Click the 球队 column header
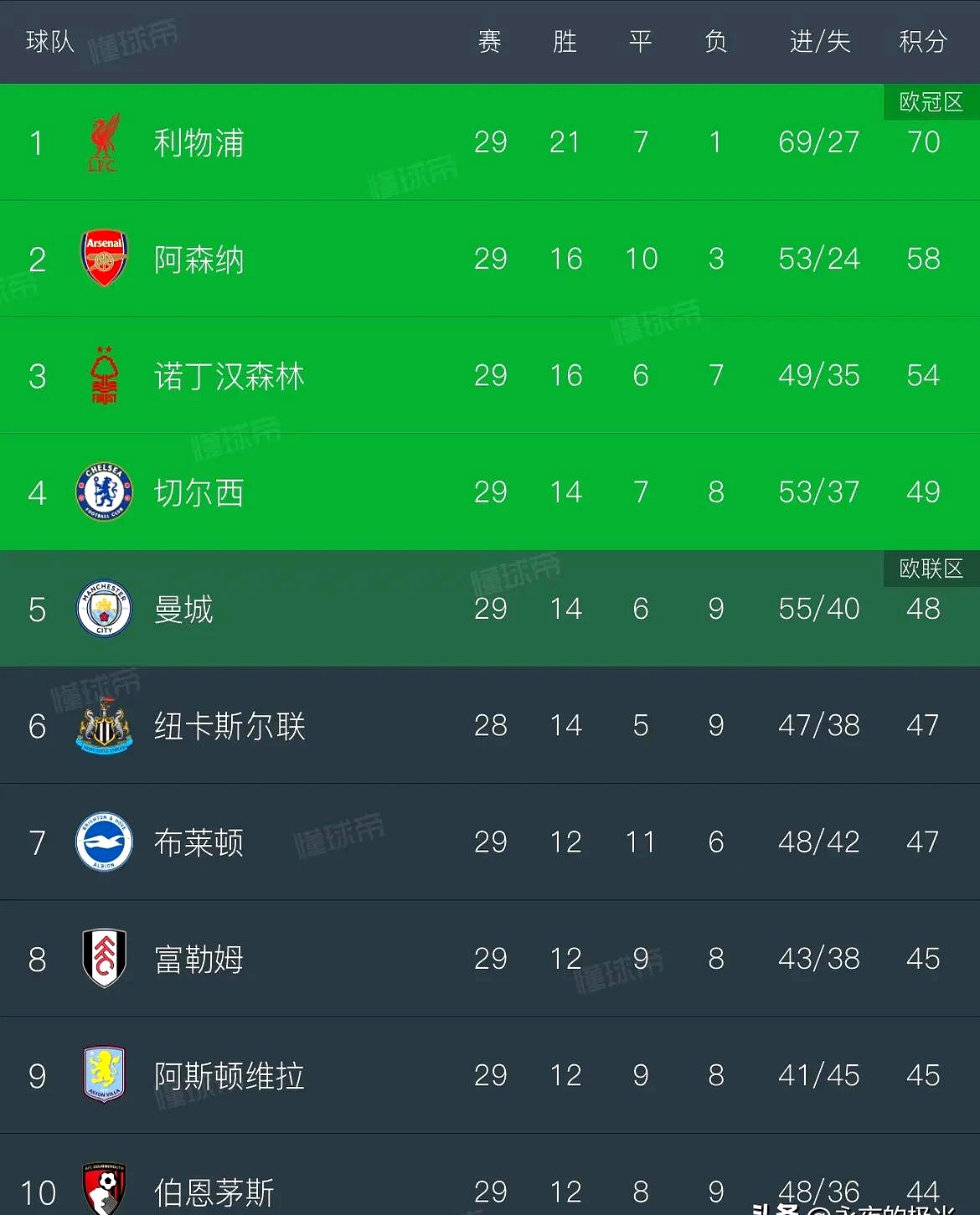The width and height of the screenshot is (980, 1215). 49,41
